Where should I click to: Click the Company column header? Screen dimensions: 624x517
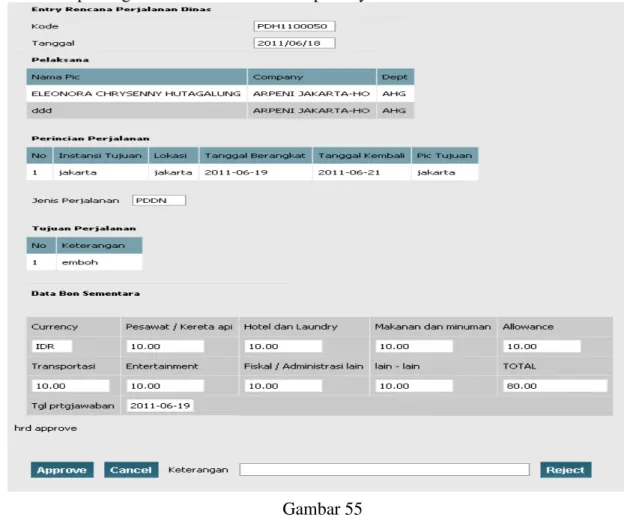coord(312,77)
